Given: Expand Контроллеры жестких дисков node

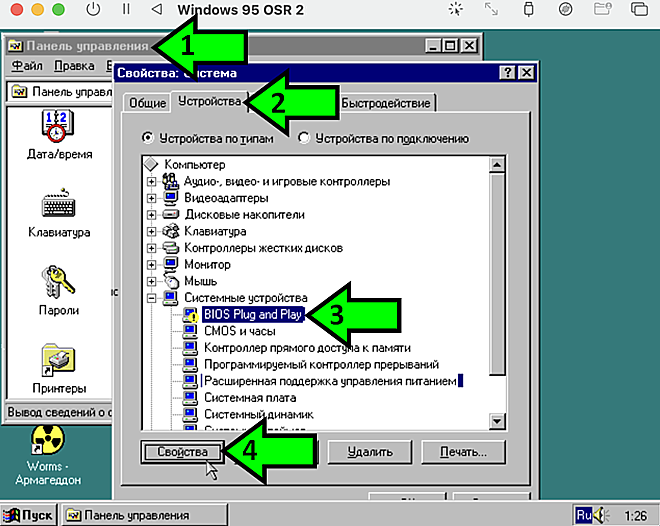Looking at the screenshot, I should (x=152, y=248).
